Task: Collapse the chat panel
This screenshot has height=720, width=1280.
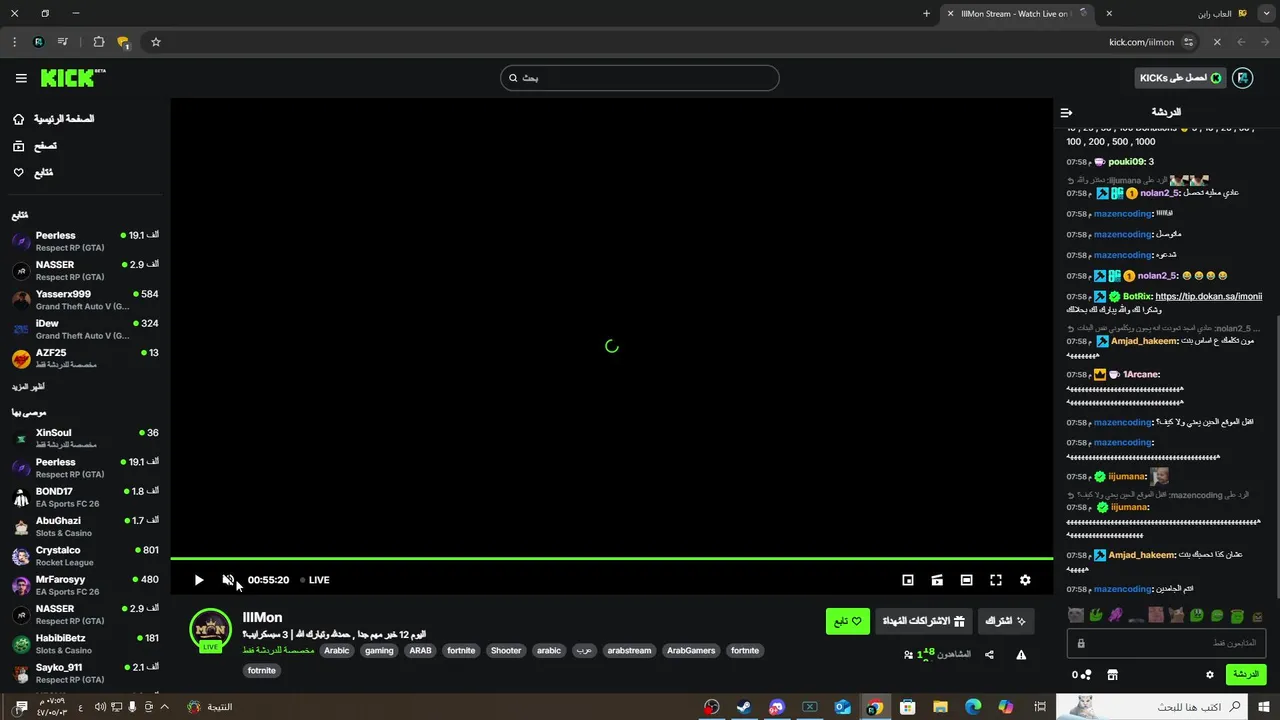Action: (x=1066, y=112)
